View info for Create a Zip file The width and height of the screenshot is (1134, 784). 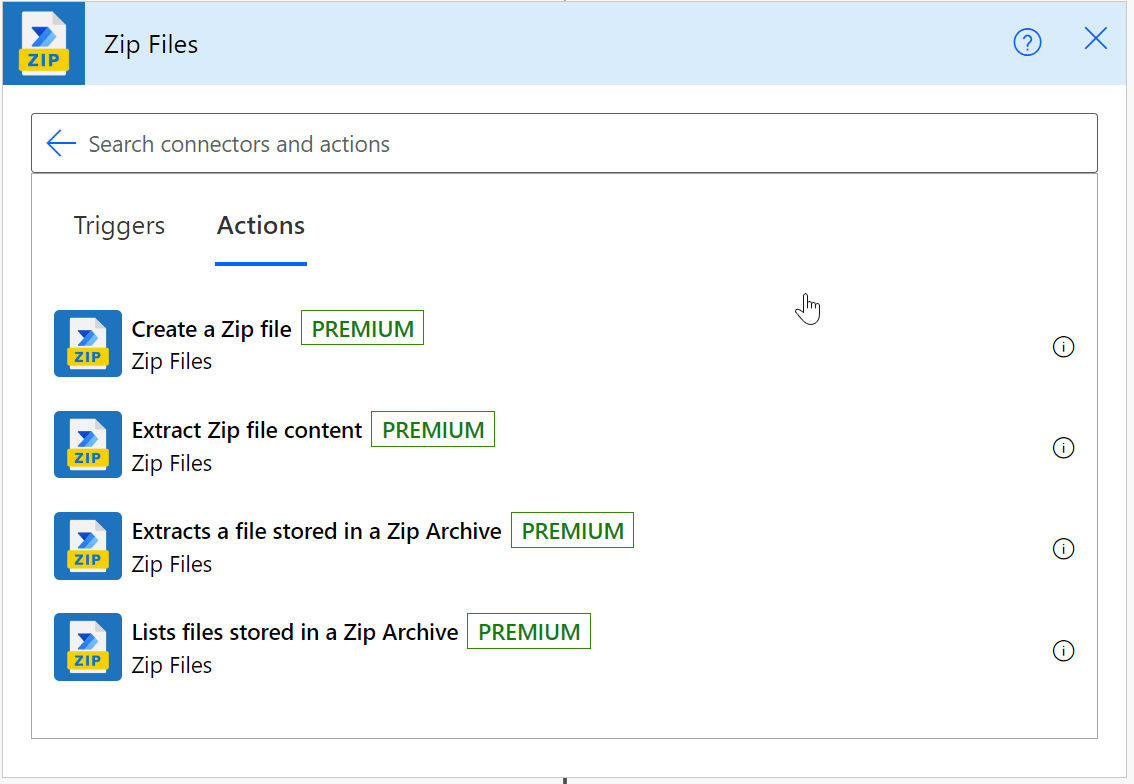point(1064,347)
